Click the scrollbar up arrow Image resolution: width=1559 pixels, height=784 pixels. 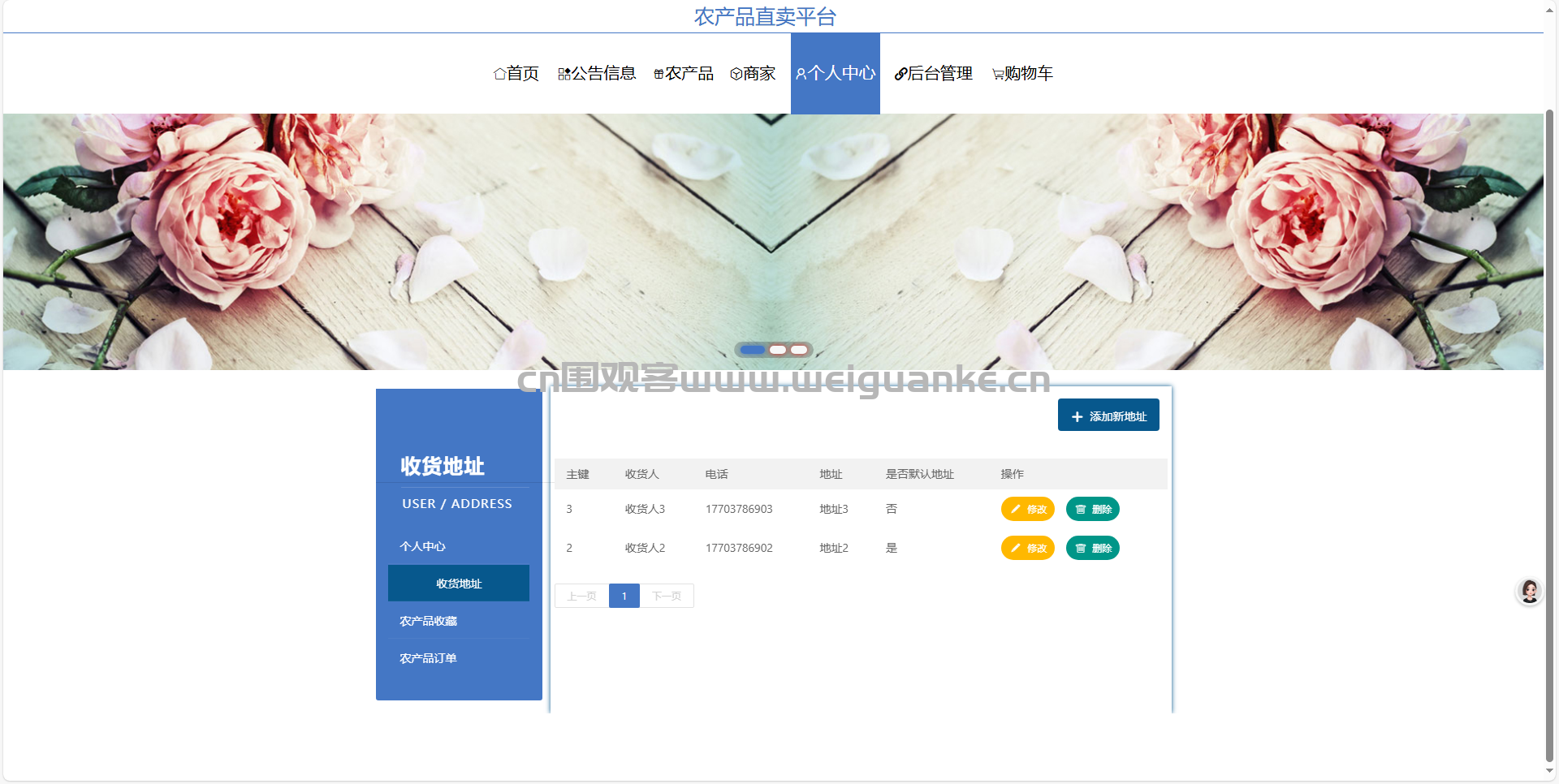tap(1549, 11)
